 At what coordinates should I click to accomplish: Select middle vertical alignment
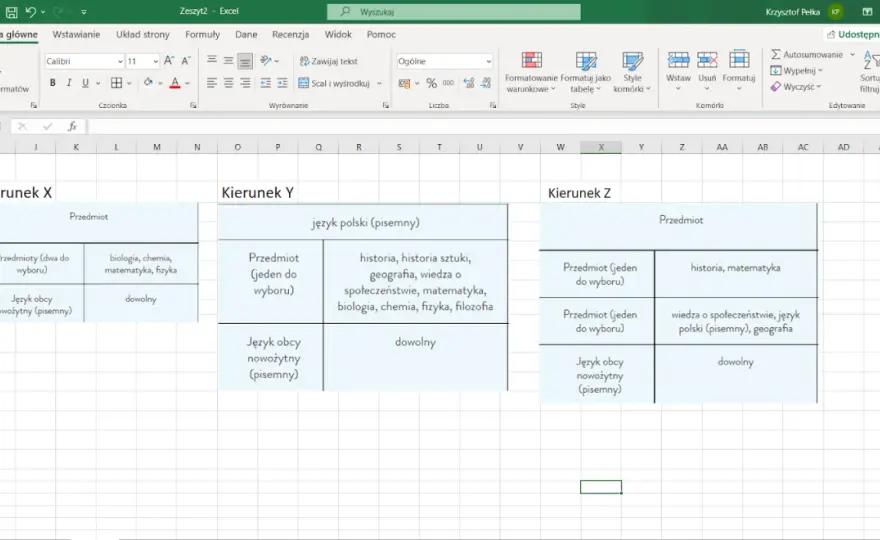click(228, 60)
